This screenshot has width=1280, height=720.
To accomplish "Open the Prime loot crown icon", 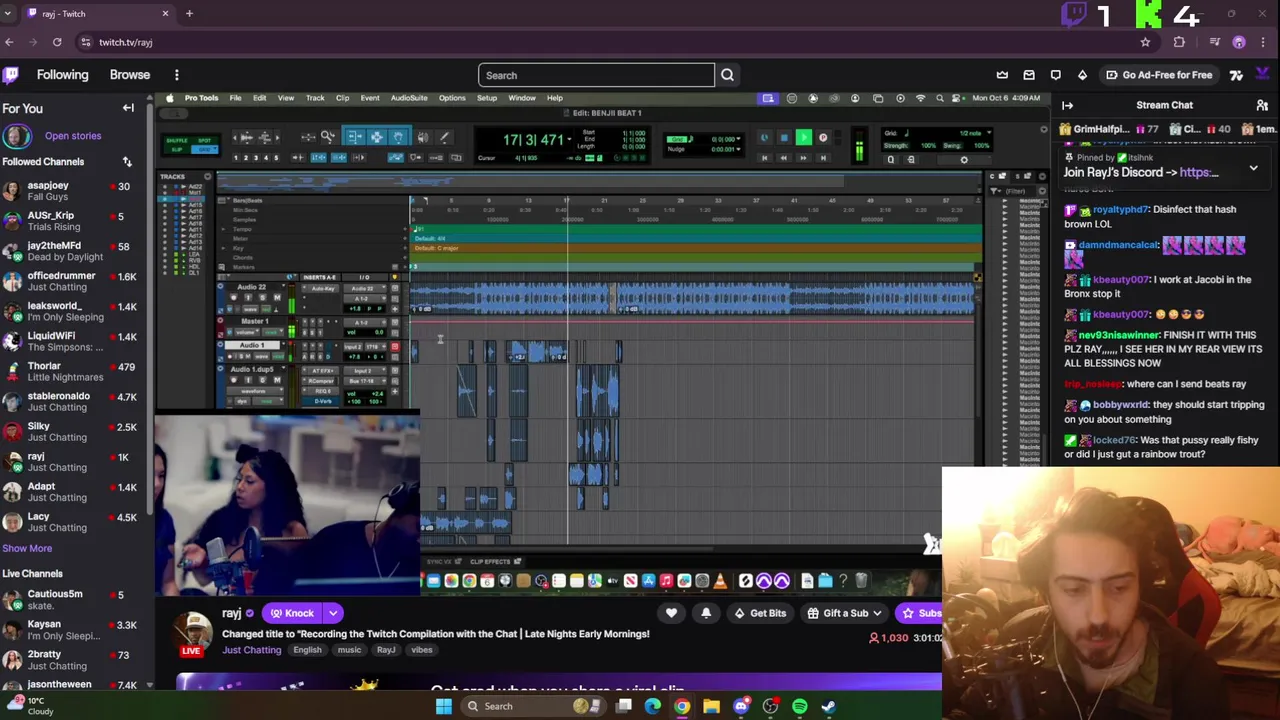I will pos(1002,75).
